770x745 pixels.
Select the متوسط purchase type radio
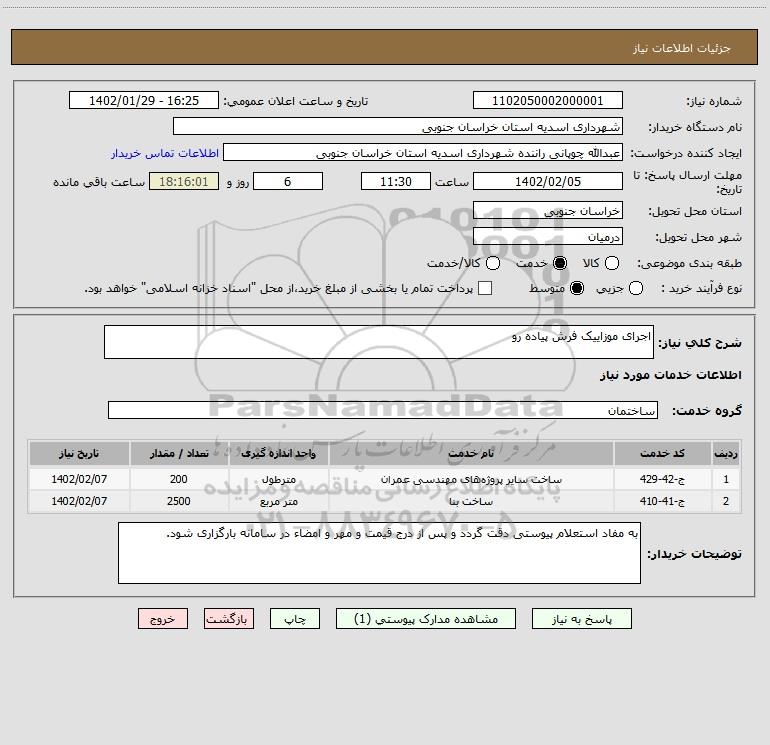(x=577, y=288)
